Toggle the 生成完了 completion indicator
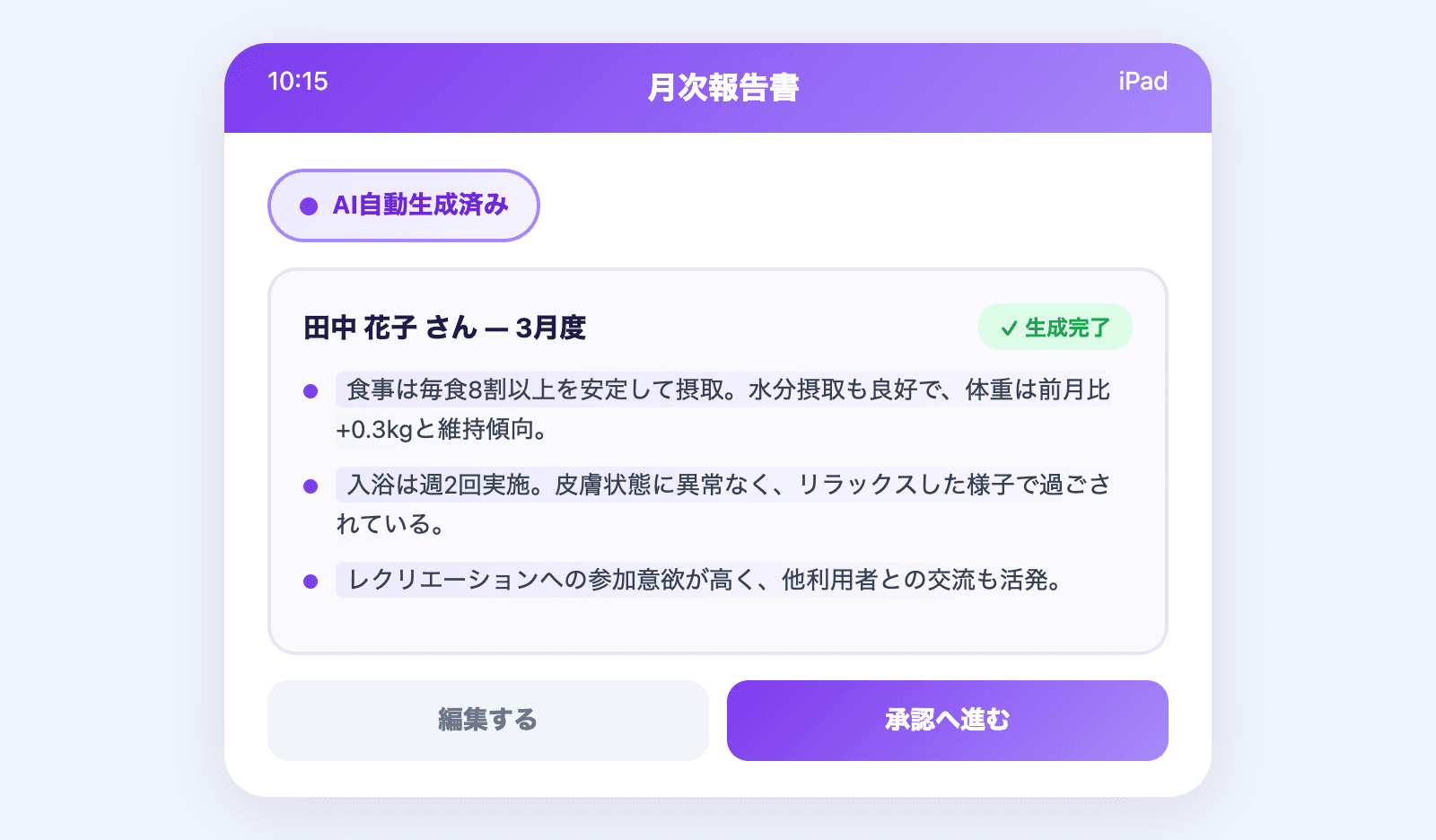The height and width of the screenshot is (840, 1436). [1055, 327]
